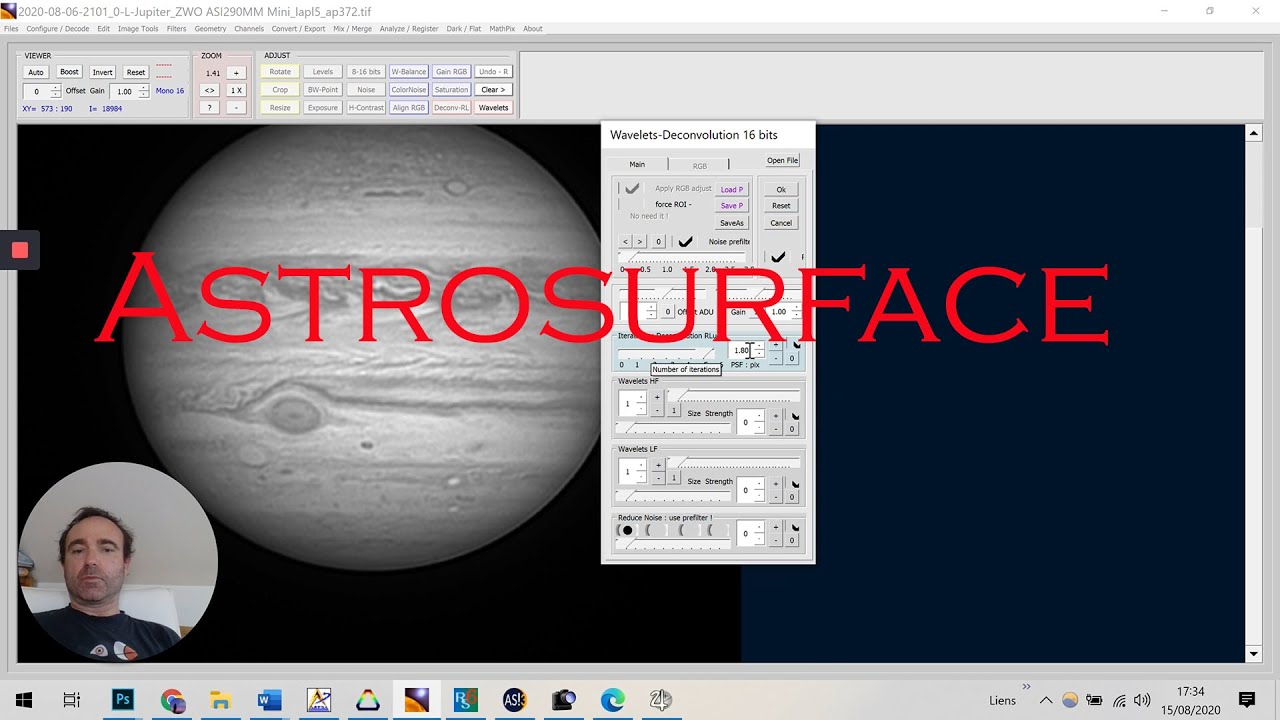Image resolution: width=1280 pixels, height=720 pixels.
Task: Open the Wi-Fi network tray icon
Action: click(1119, 700)
